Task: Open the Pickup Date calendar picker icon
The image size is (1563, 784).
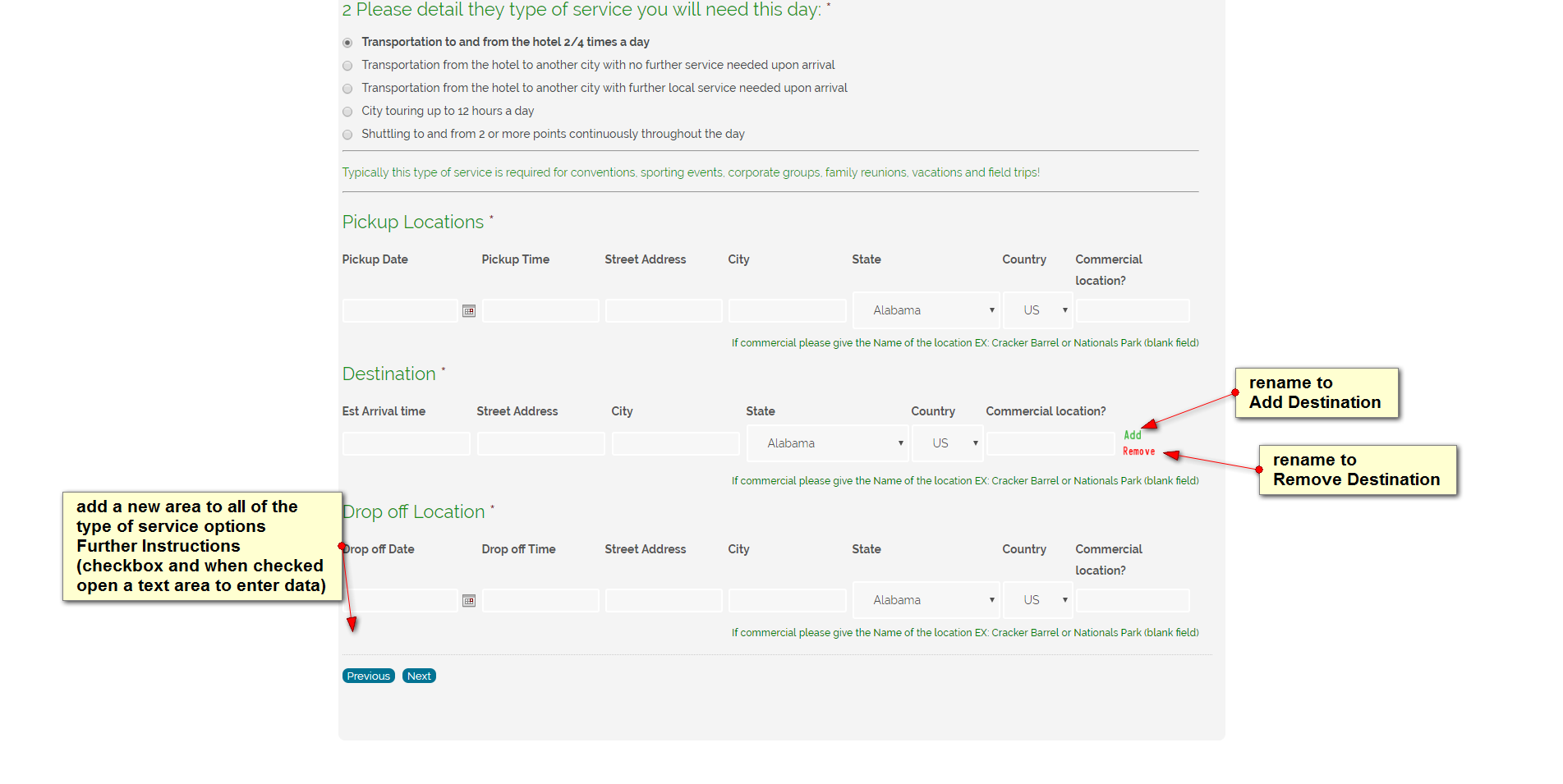Action: tap(469, 311)
